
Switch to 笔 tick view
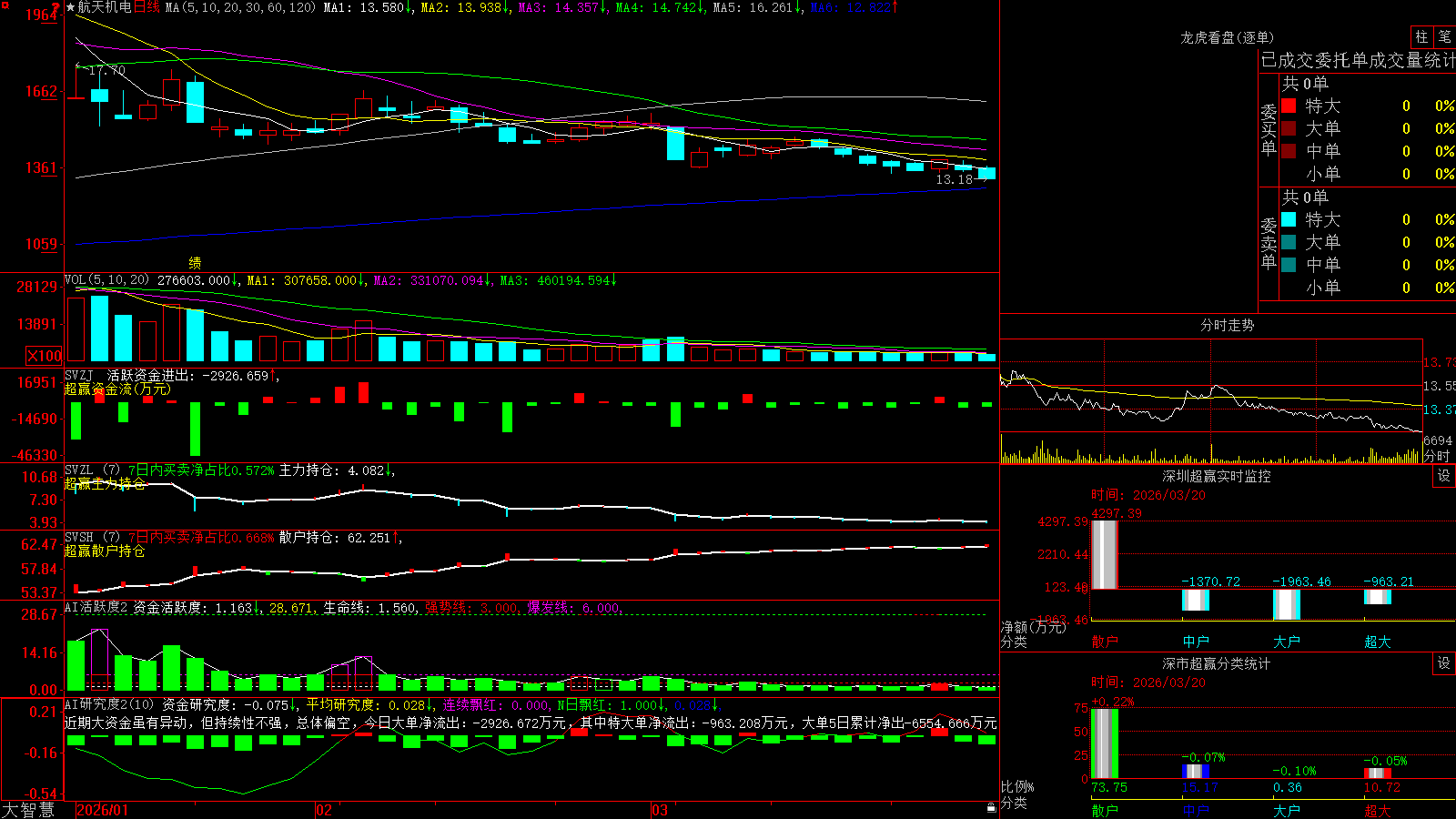[x=1444, y=36]
